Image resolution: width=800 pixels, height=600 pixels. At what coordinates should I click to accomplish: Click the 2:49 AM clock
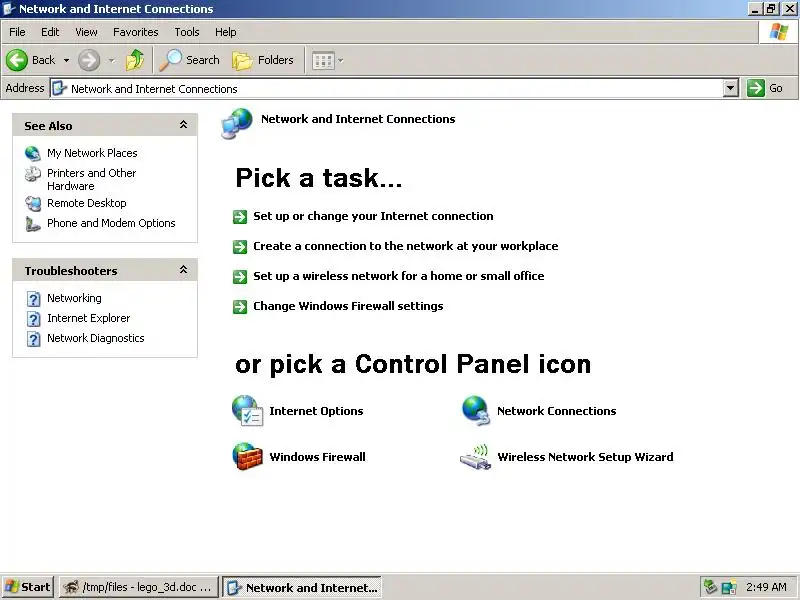pos(766,587)
